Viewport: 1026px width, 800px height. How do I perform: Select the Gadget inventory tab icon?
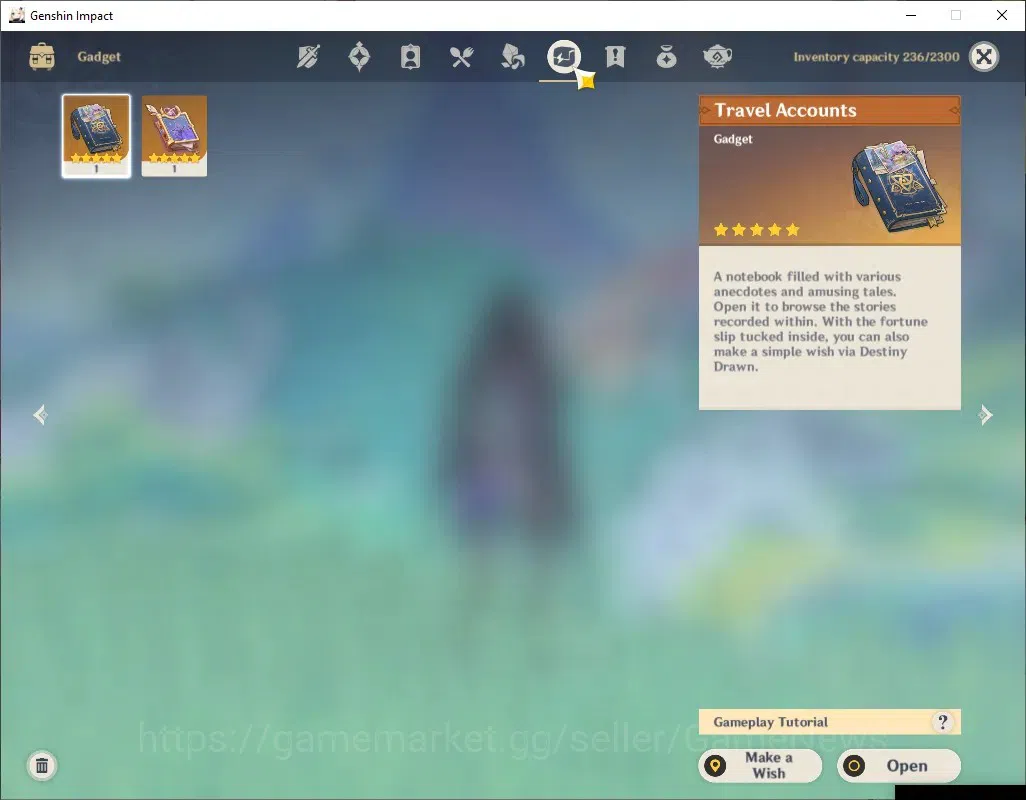tap(564, 57)
